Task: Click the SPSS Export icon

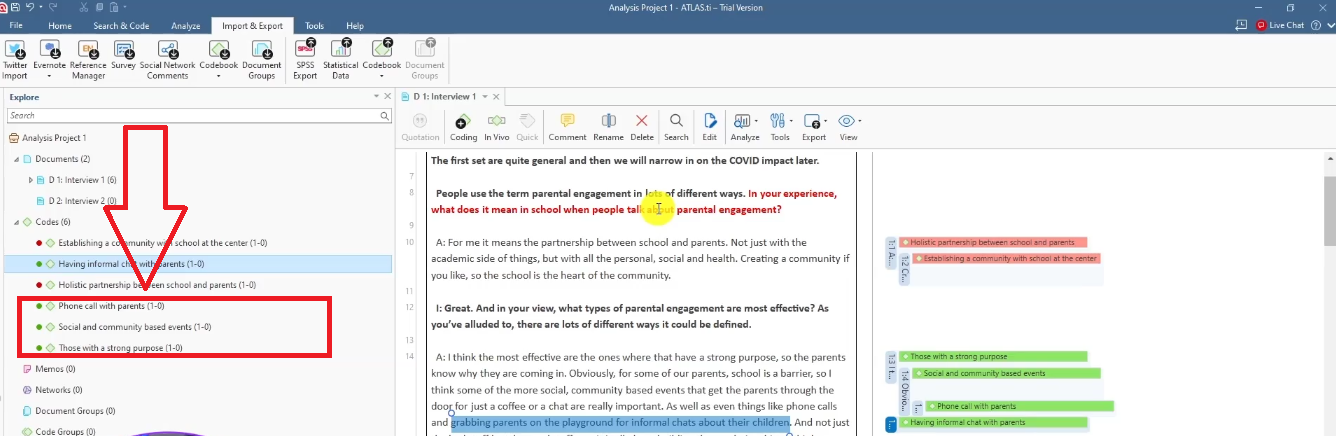Action: [x=305, y=50]
